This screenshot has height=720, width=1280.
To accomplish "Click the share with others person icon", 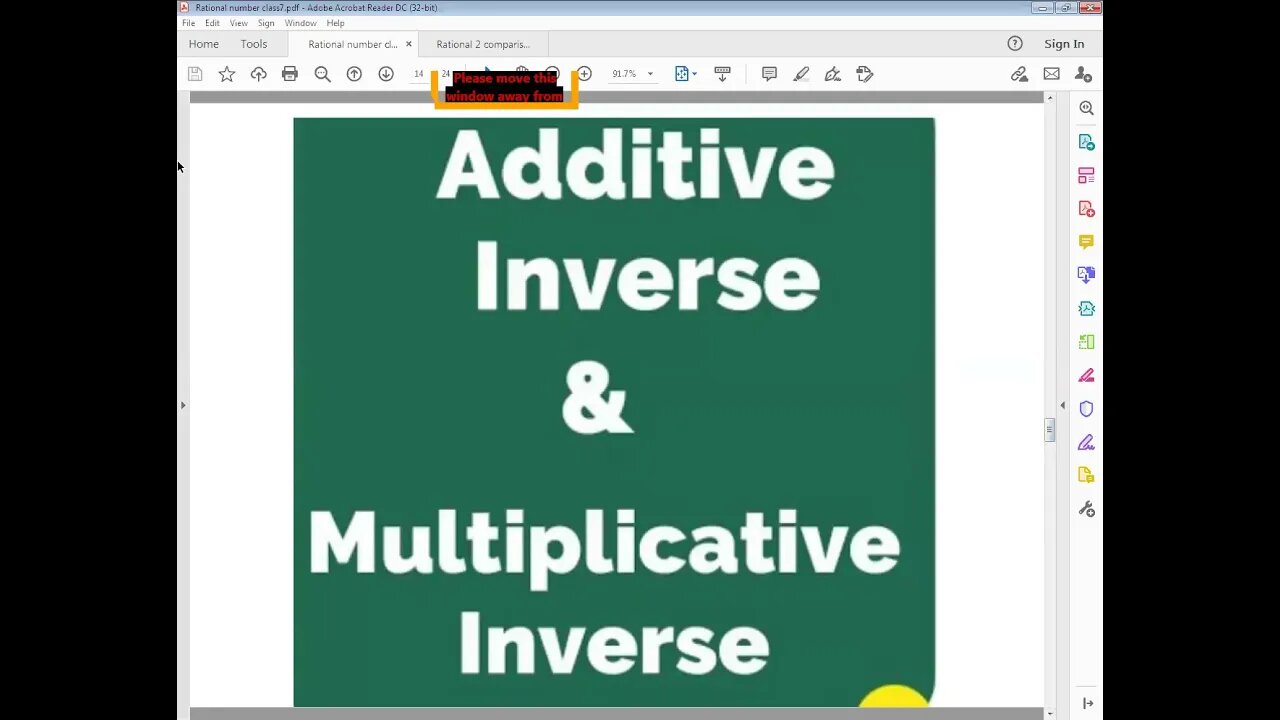I will pyautogui.click(x=1083, y=74).
